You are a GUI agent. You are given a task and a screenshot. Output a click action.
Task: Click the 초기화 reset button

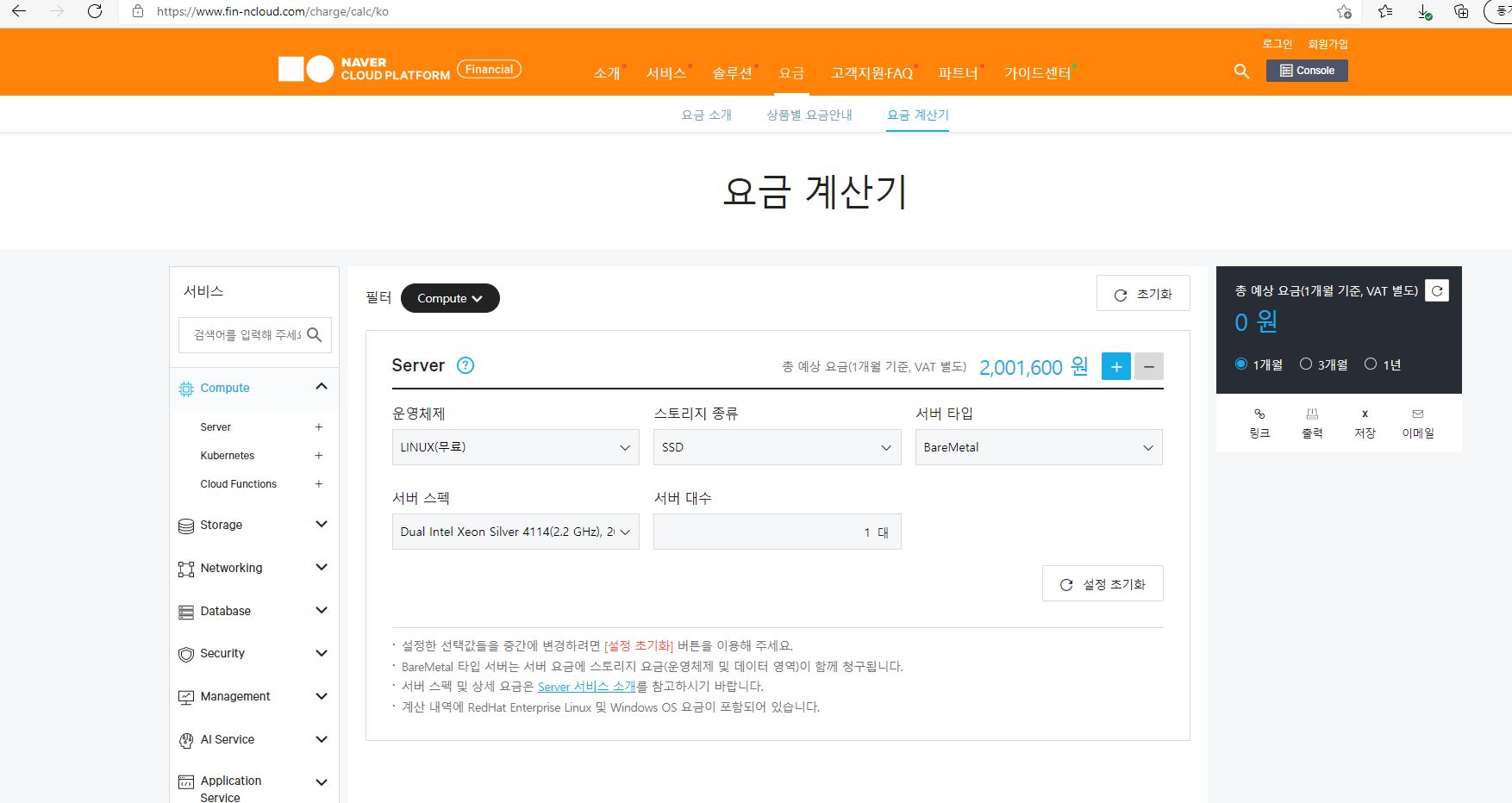click(x=1143, y=294)
